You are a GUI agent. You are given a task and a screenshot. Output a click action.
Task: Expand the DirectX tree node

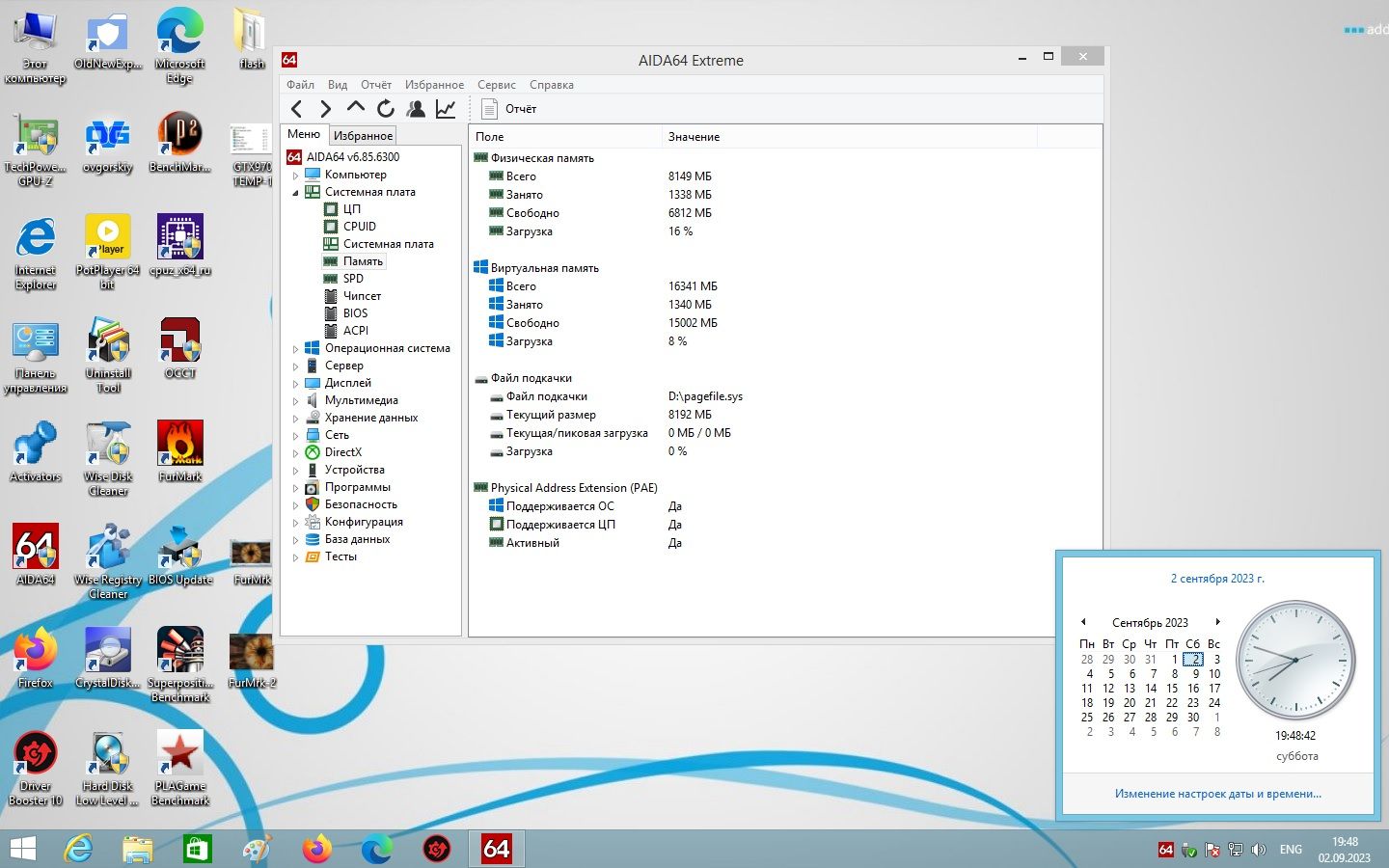coord(295,453)
